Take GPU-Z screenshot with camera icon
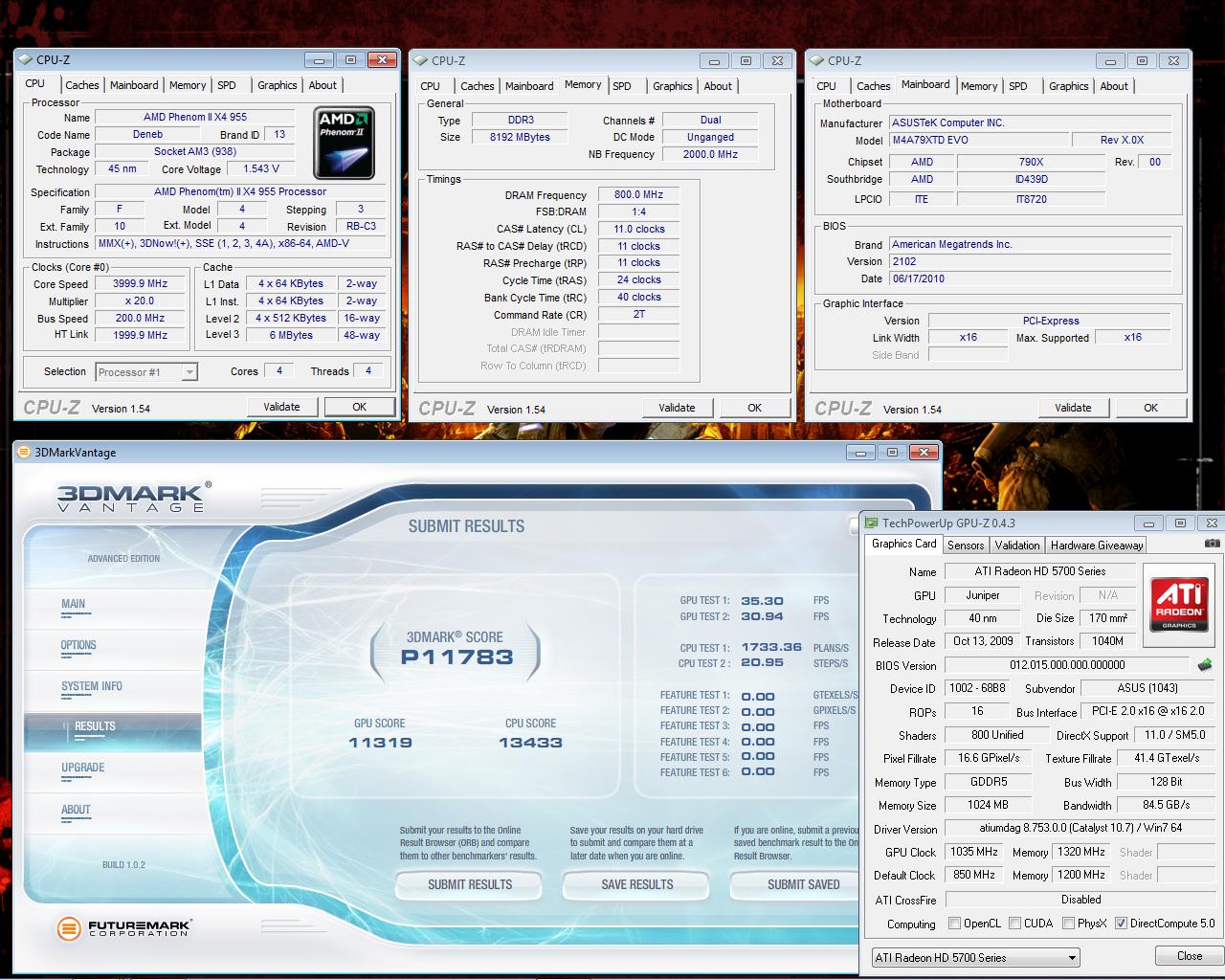The width and height of the screenshot is (1225, 980). click(x=1212, y=544)
